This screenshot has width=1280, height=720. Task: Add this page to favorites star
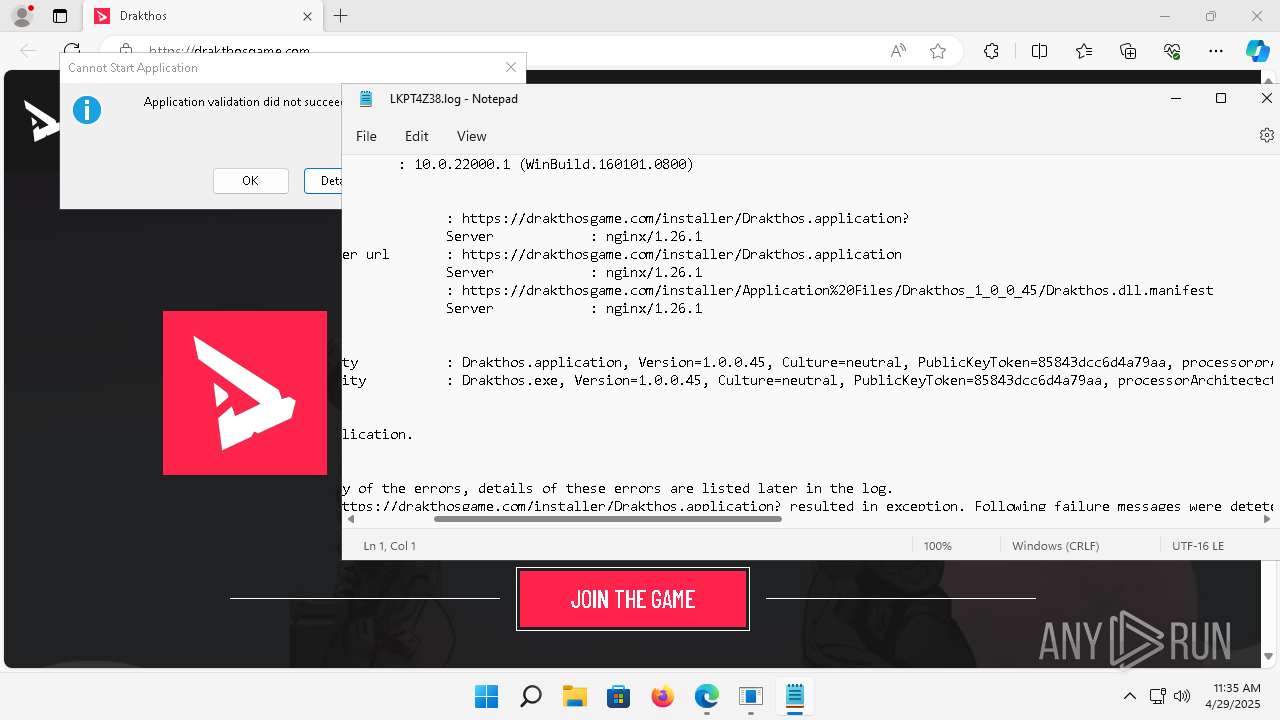pos(938,51)
